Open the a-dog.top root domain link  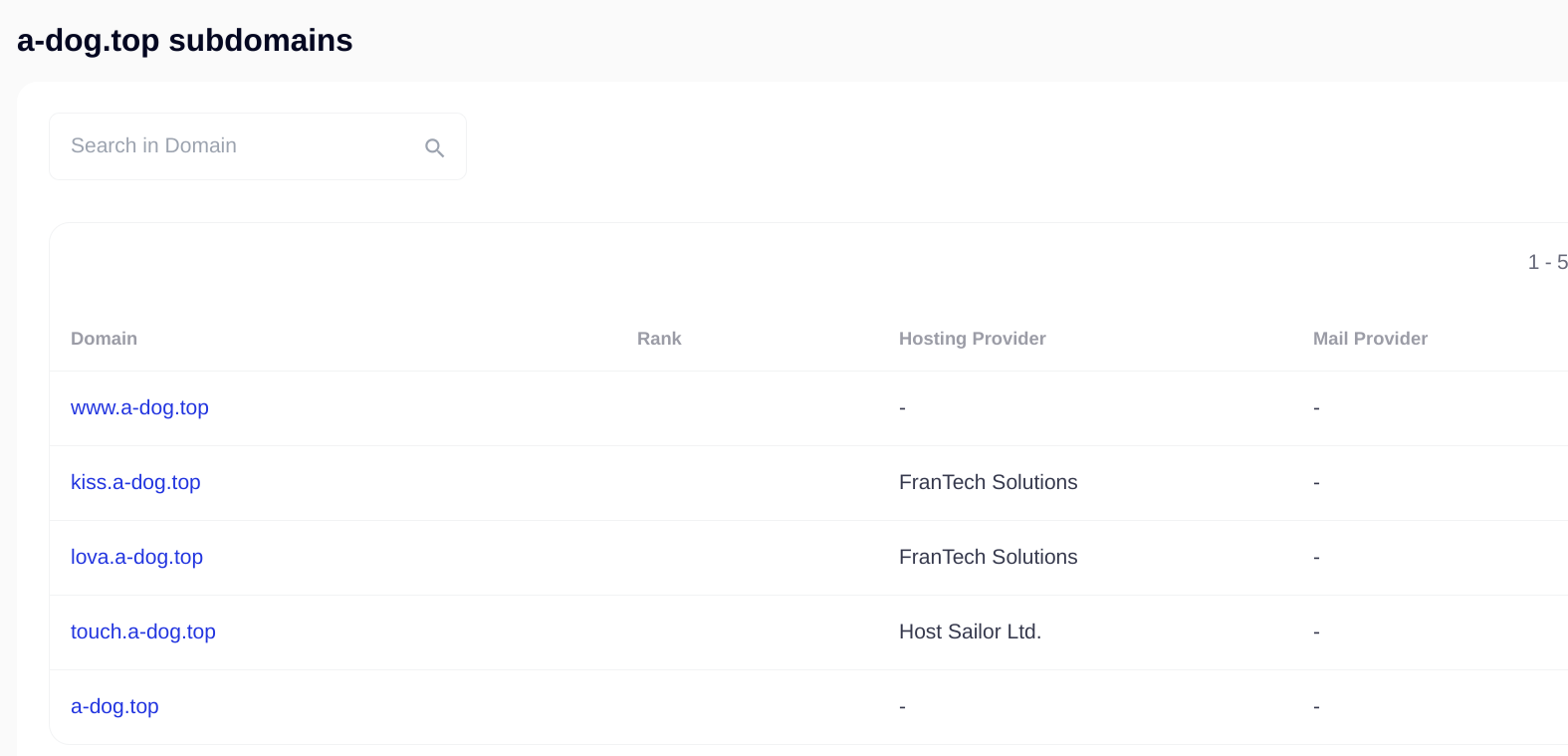(114, 706)
